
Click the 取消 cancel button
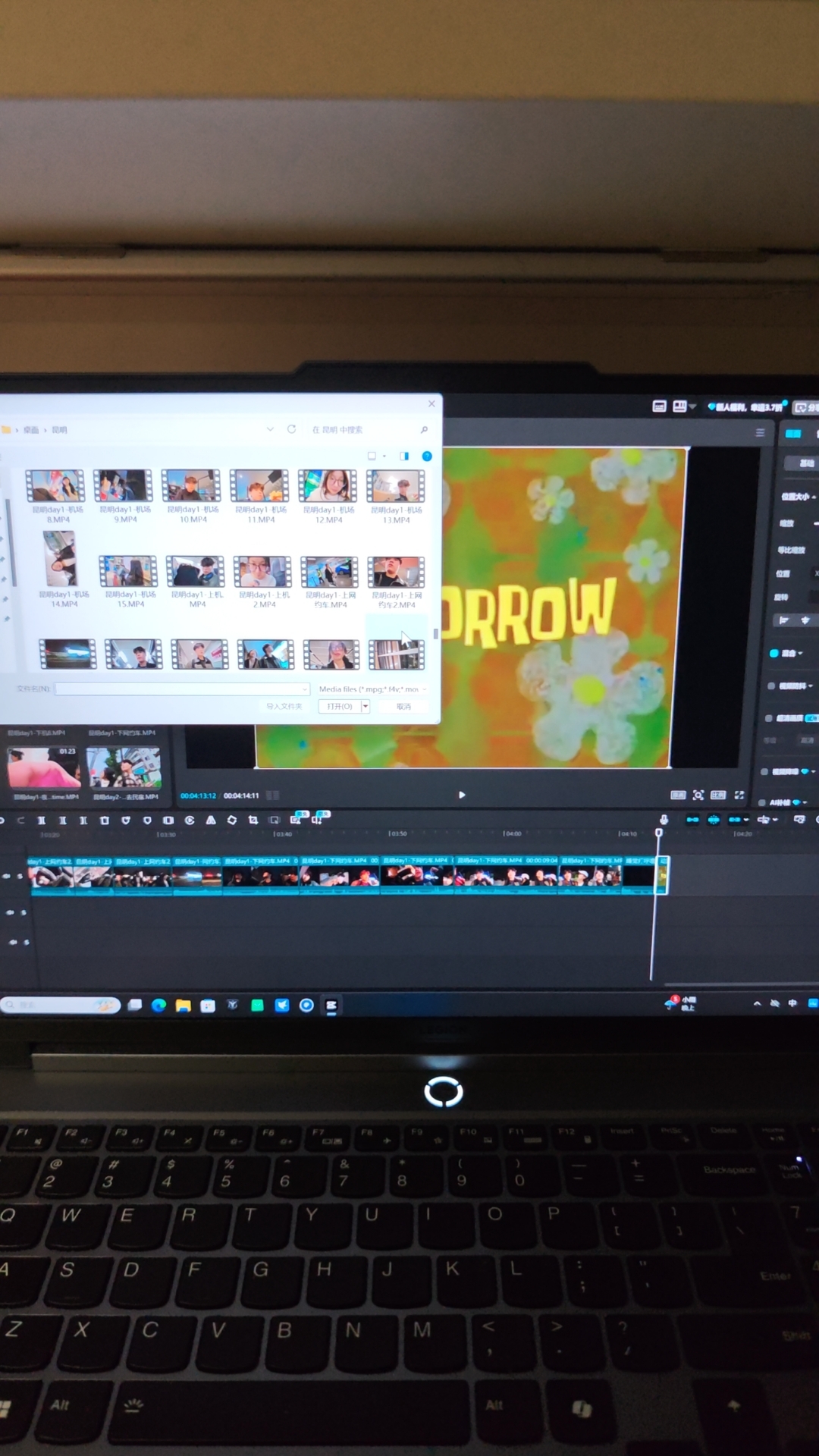pyautogui.click(x=403, y=706)
